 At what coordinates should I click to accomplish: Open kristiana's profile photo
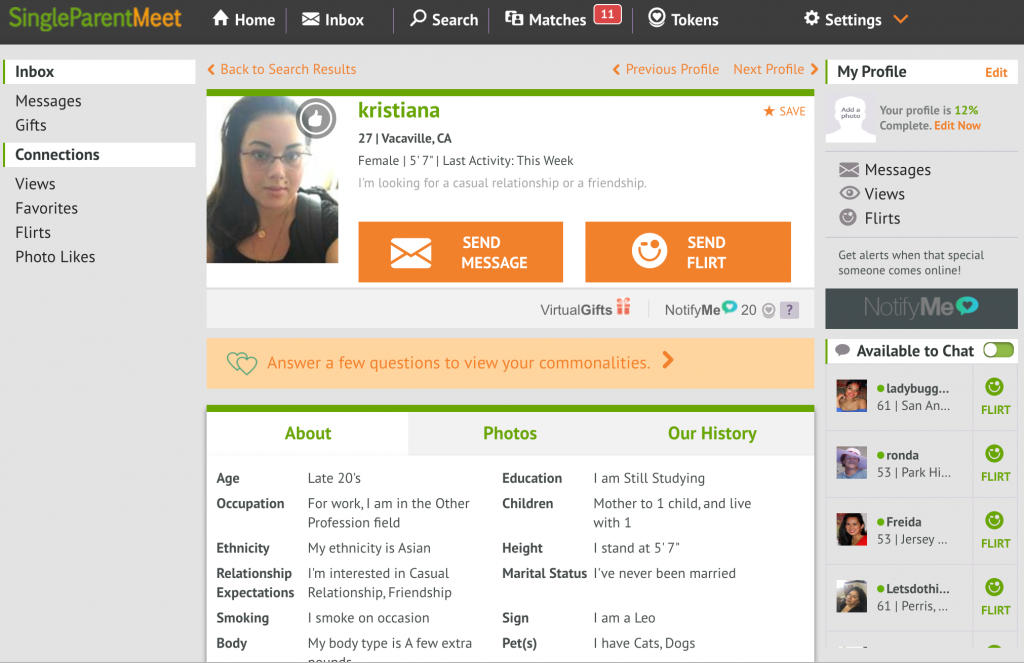coord(272,180)
